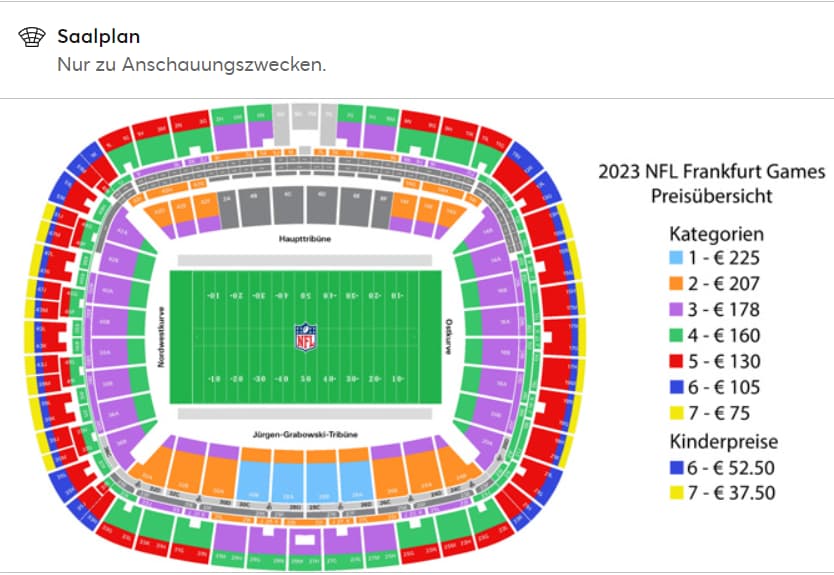Image resolution: width=834 pixels, height=575 pixels.
Task: Click the Haupttribüne label above the field
Action: point(305,239)
